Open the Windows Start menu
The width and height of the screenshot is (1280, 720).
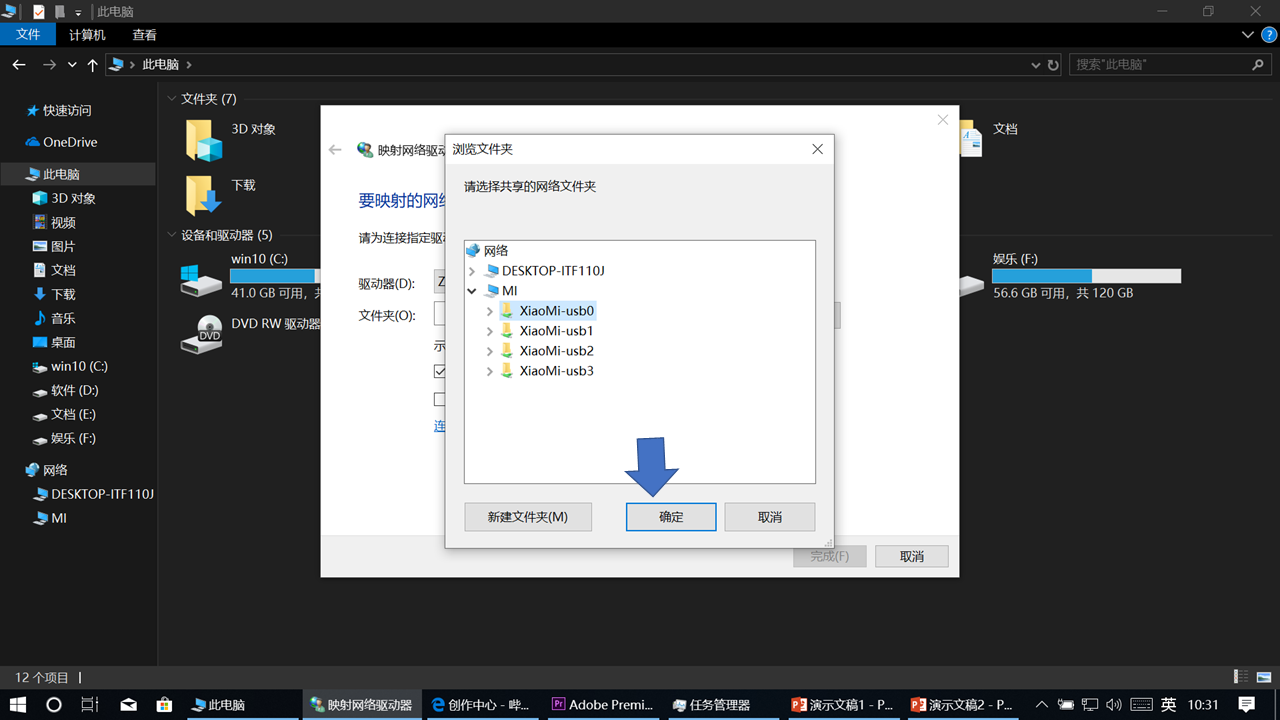(18, 705)
